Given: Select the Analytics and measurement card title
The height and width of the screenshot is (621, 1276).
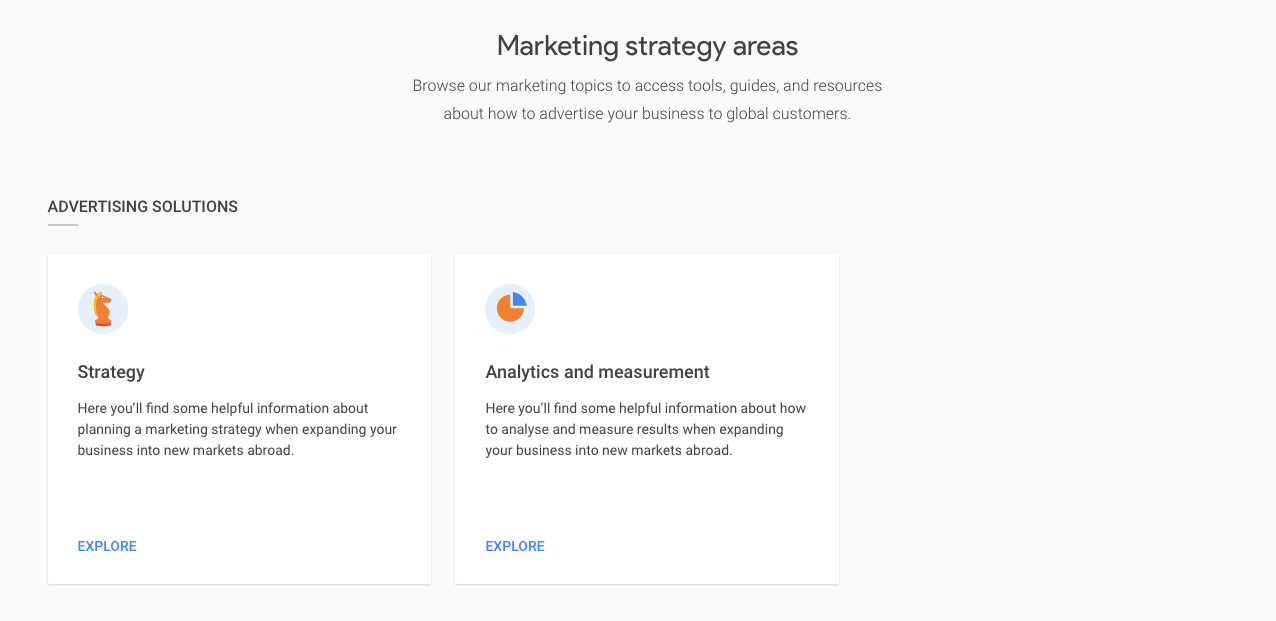Looking at the screenshot, I should [597, 372].
